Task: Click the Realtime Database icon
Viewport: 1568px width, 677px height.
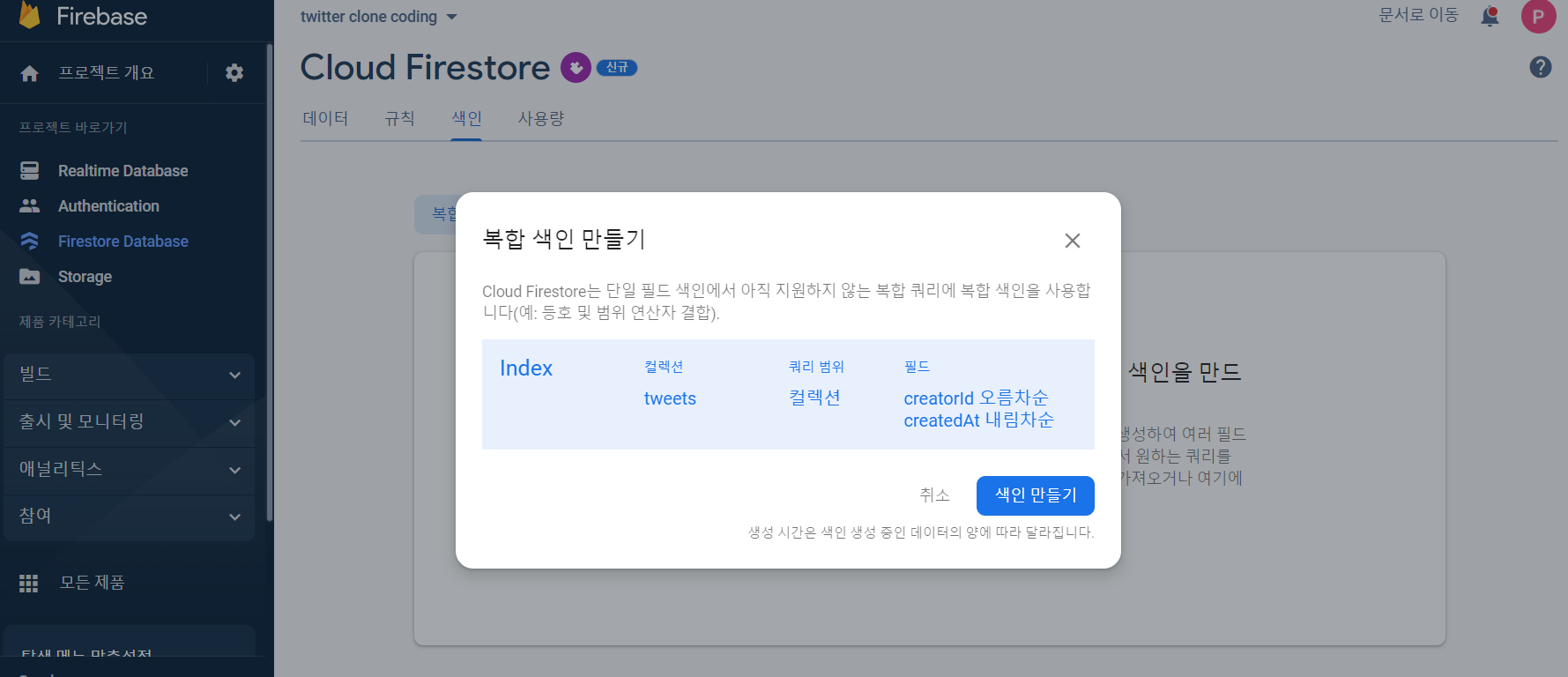Action: (30, 170)
